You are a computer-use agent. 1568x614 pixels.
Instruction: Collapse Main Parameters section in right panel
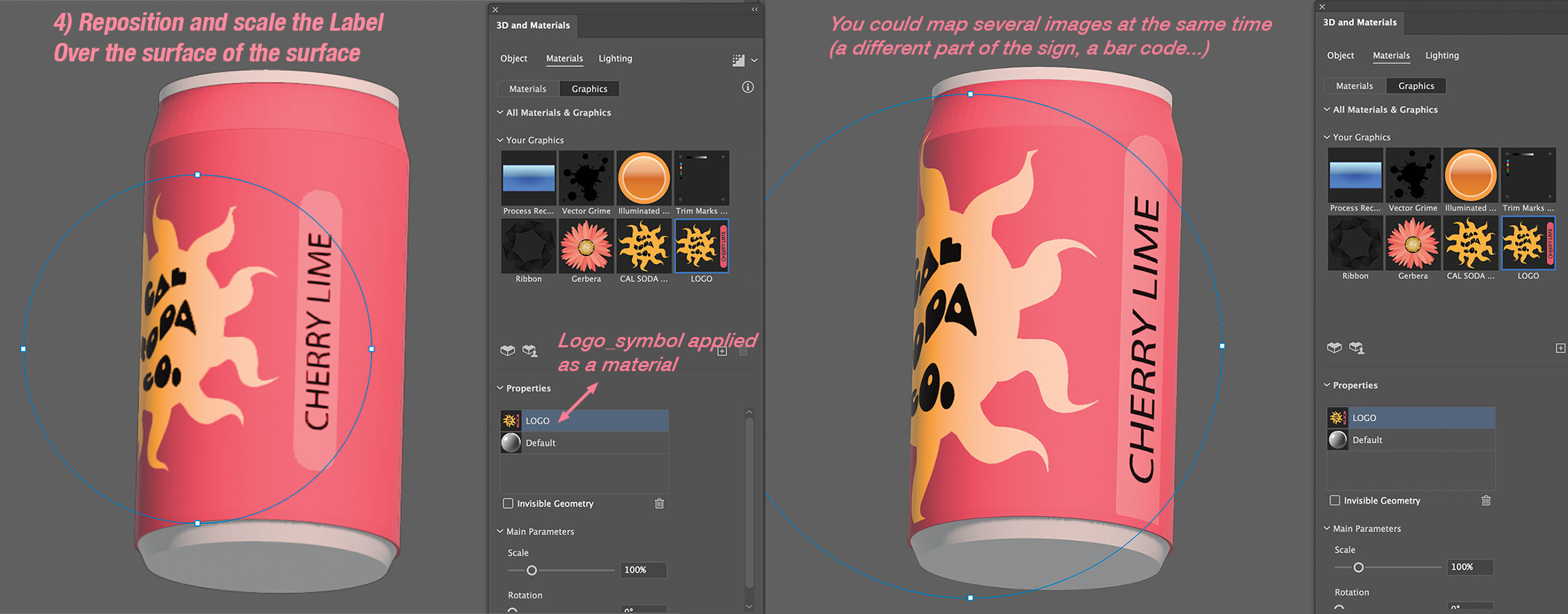[1327, 529]
